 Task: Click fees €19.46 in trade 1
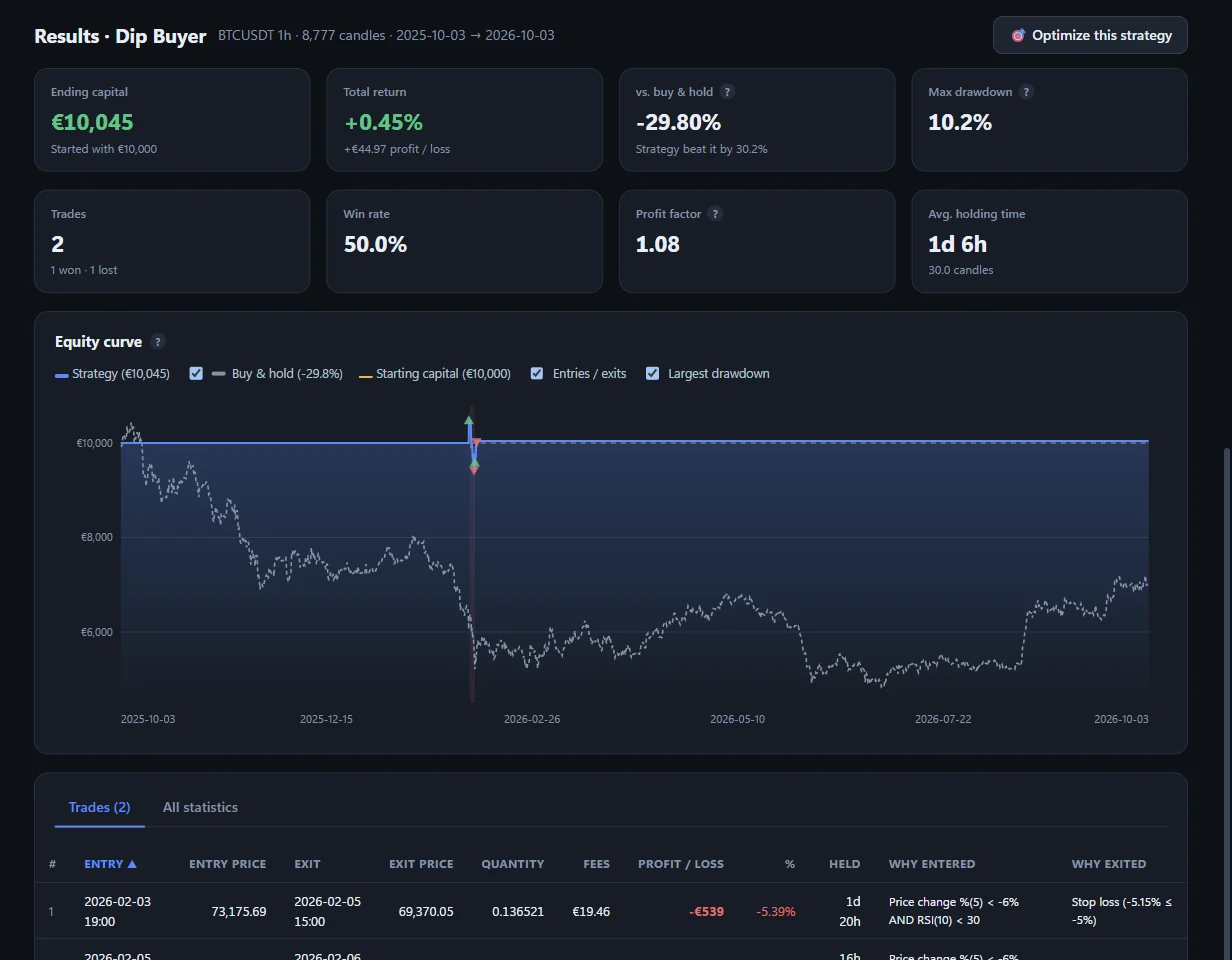[591, 911]
